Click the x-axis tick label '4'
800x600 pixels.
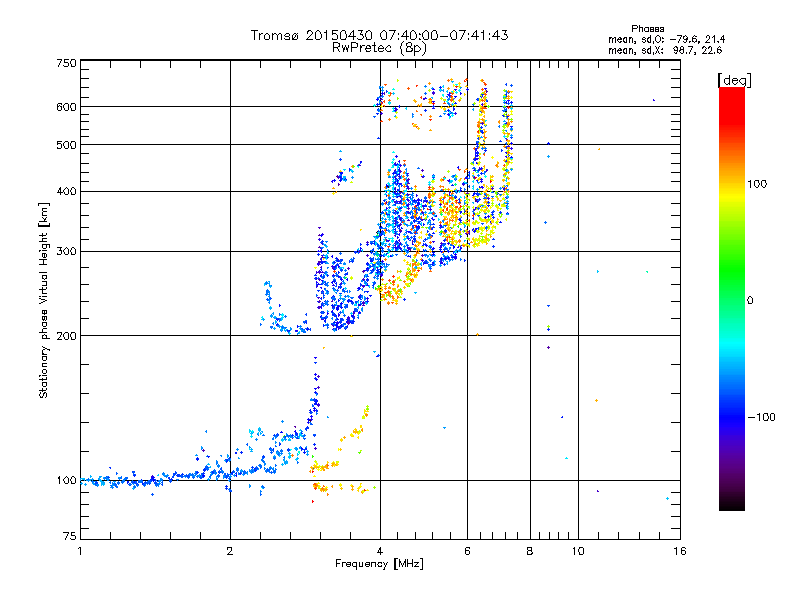(380, 551)
